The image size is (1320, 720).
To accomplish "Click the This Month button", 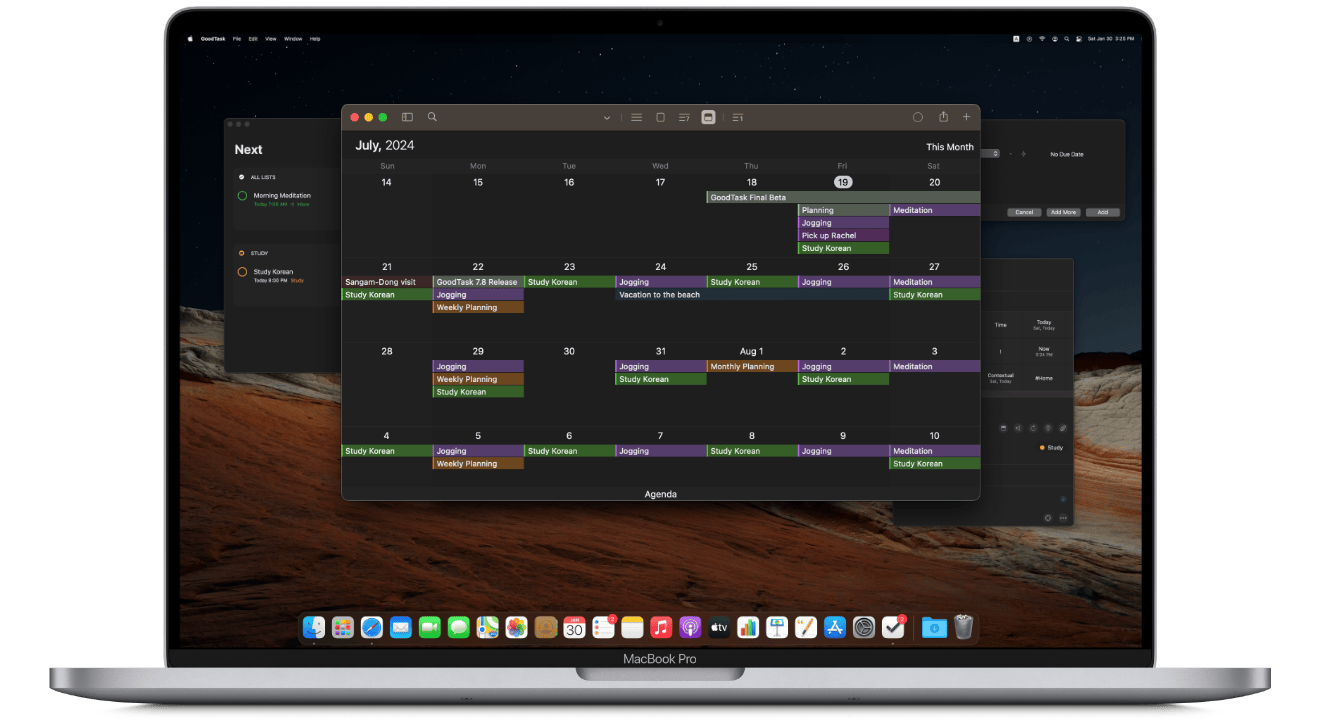I will [x=950, y=147].
